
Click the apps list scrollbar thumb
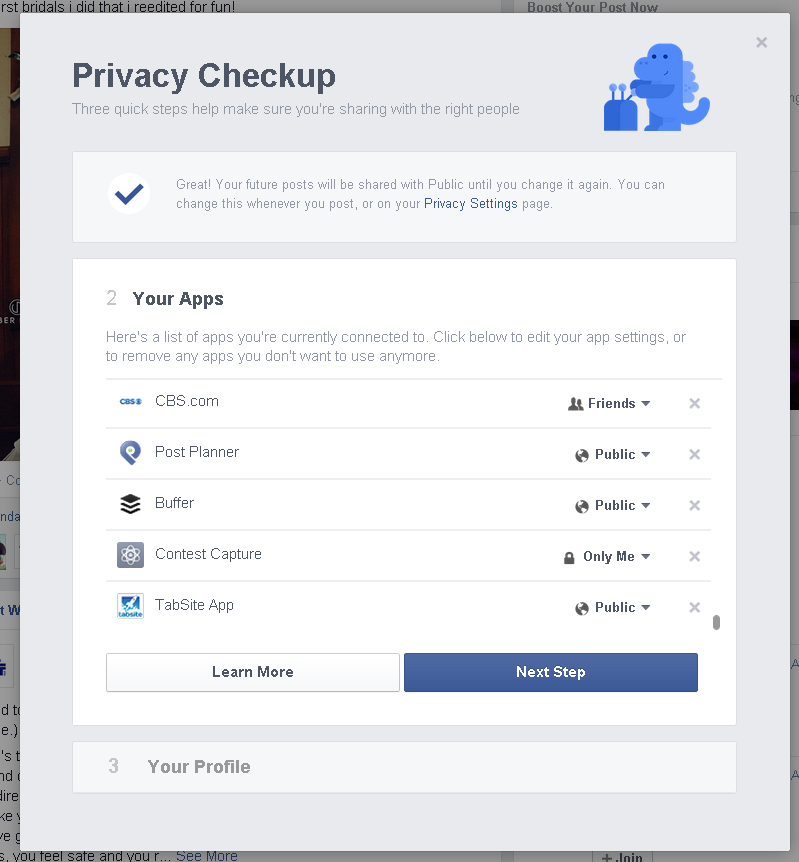[x=716, y=622]
